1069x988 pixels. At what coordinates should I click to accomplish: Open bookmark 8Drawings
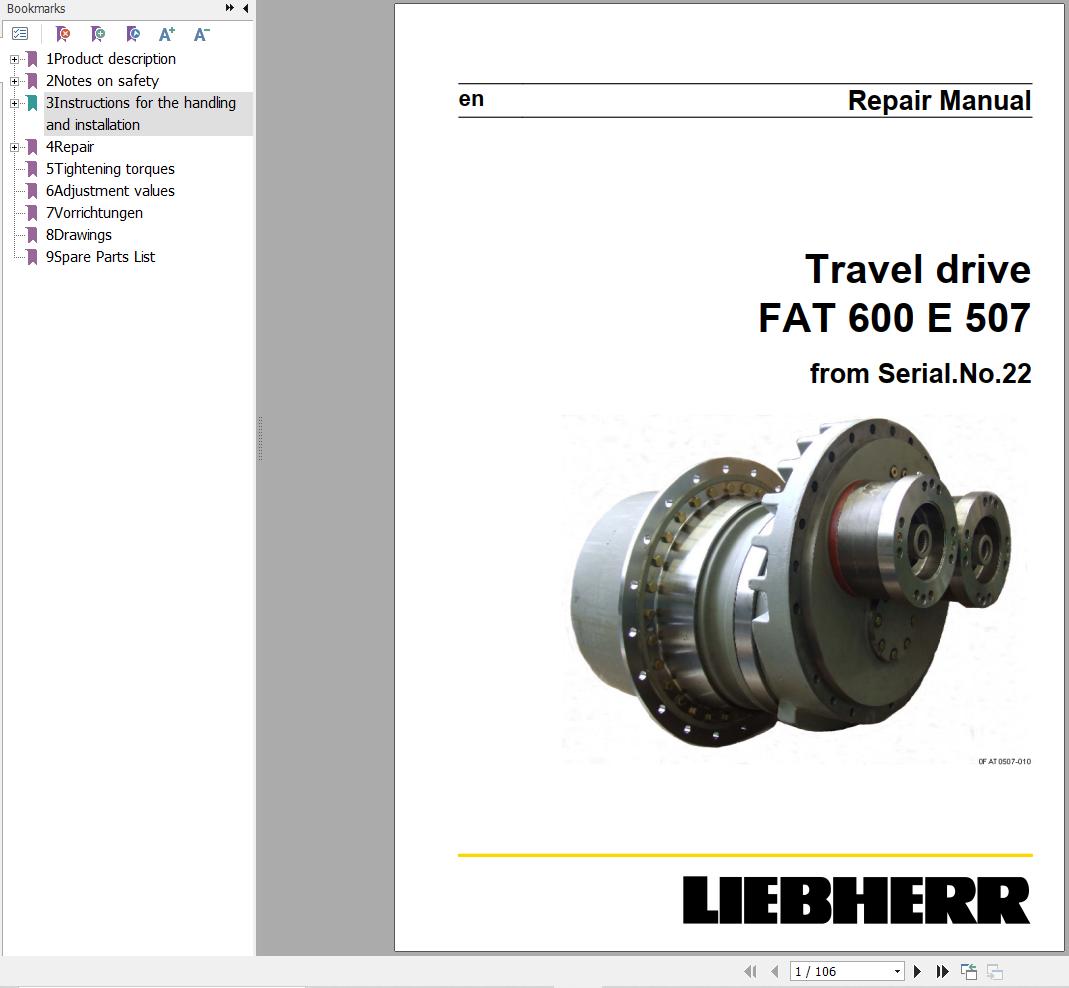pyautogui.click(x=78, y=235)
